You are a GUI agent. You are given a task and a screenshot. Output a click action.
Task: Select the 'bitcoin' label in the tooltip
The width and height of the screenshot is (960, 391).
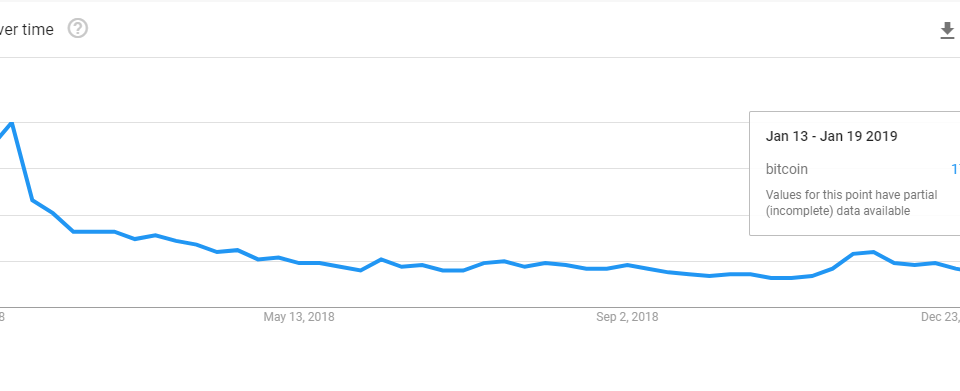click(x=787, y=169)
